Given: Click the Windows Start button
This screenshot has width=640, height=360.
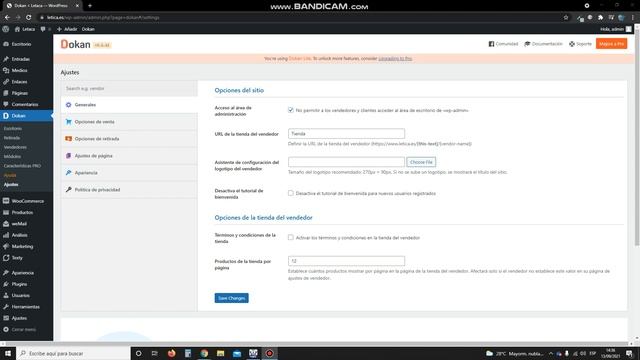Looking at the screenshot, I should pos(8,353).
